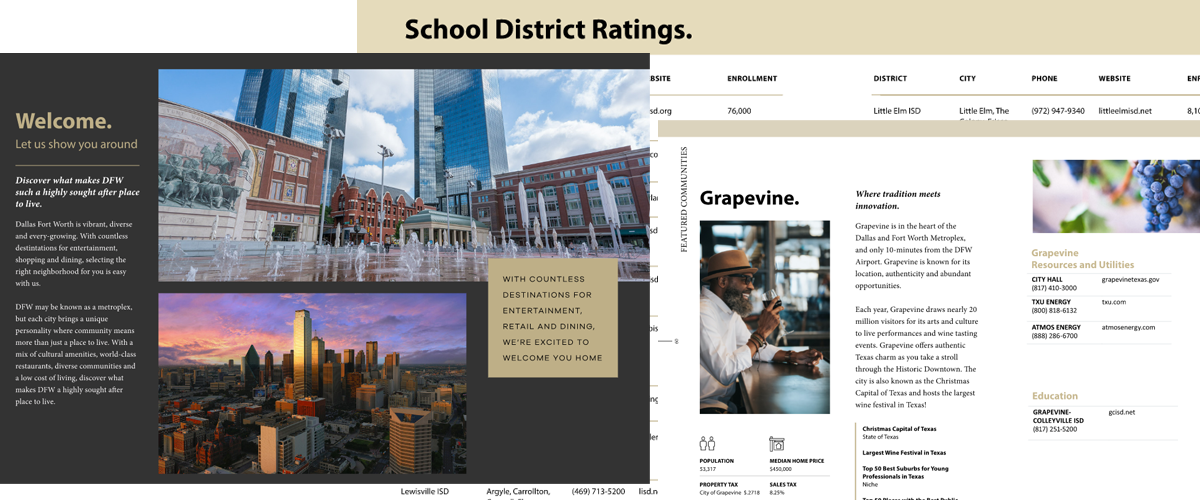Click the School District Ratings heading
Screen dimensions: 1200x500
coord(548,30)
